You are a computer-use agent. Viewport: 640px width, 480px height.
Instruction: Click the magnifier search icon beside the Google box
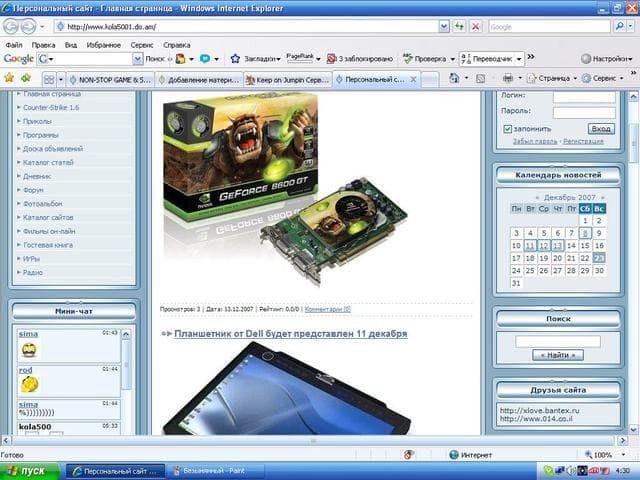point(620,27)
